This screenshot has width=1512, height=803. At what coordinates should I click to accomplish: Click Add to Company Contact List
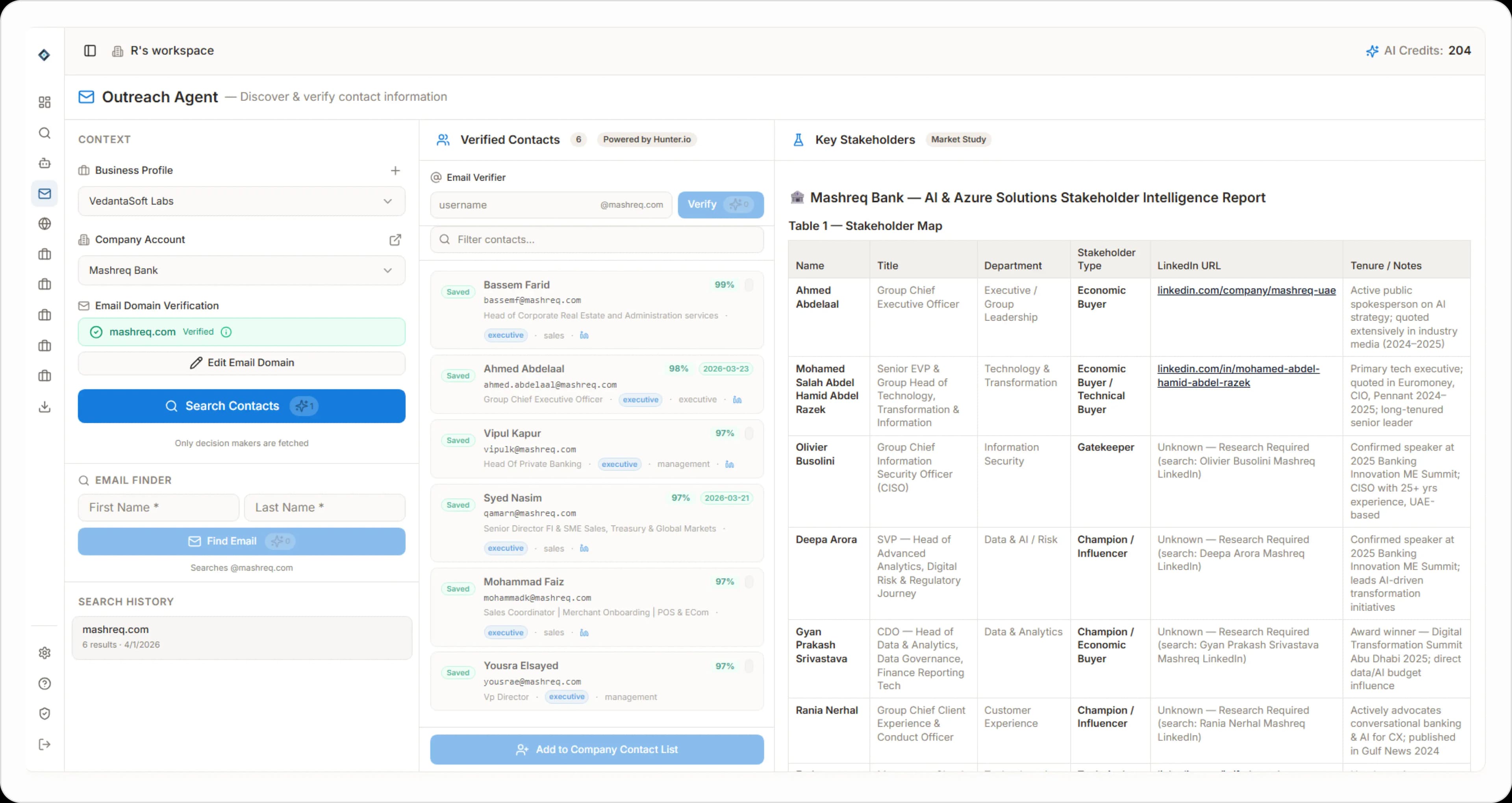(597, 749)
